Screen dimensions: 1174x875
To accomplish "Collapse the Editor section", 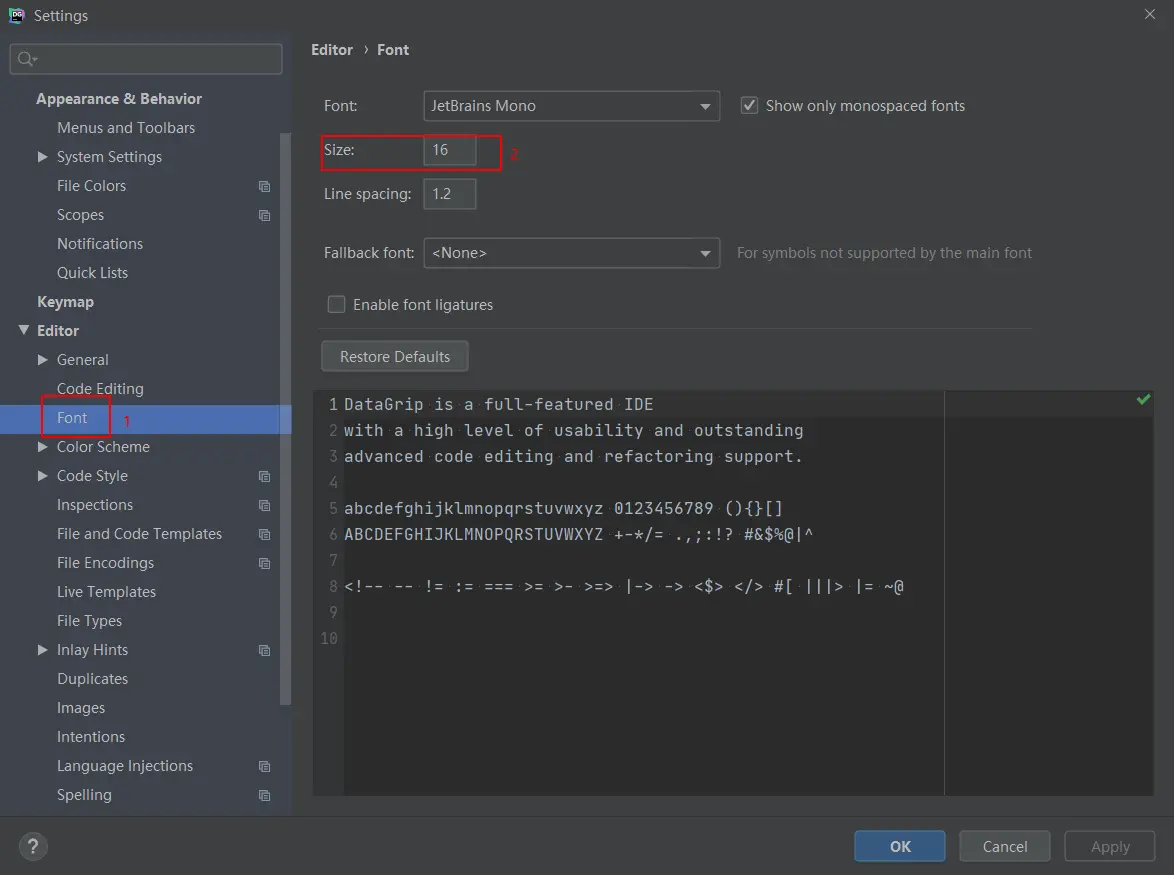I will point(23,330).
